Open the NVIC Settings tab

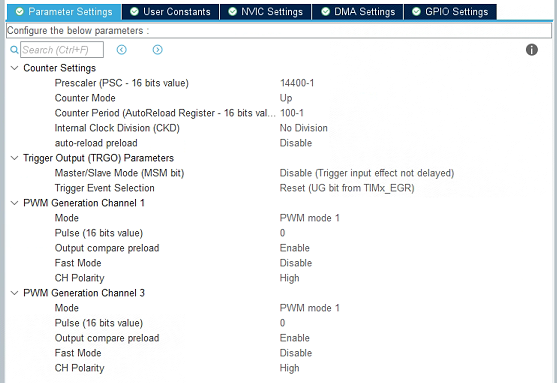tap(265, 12)
